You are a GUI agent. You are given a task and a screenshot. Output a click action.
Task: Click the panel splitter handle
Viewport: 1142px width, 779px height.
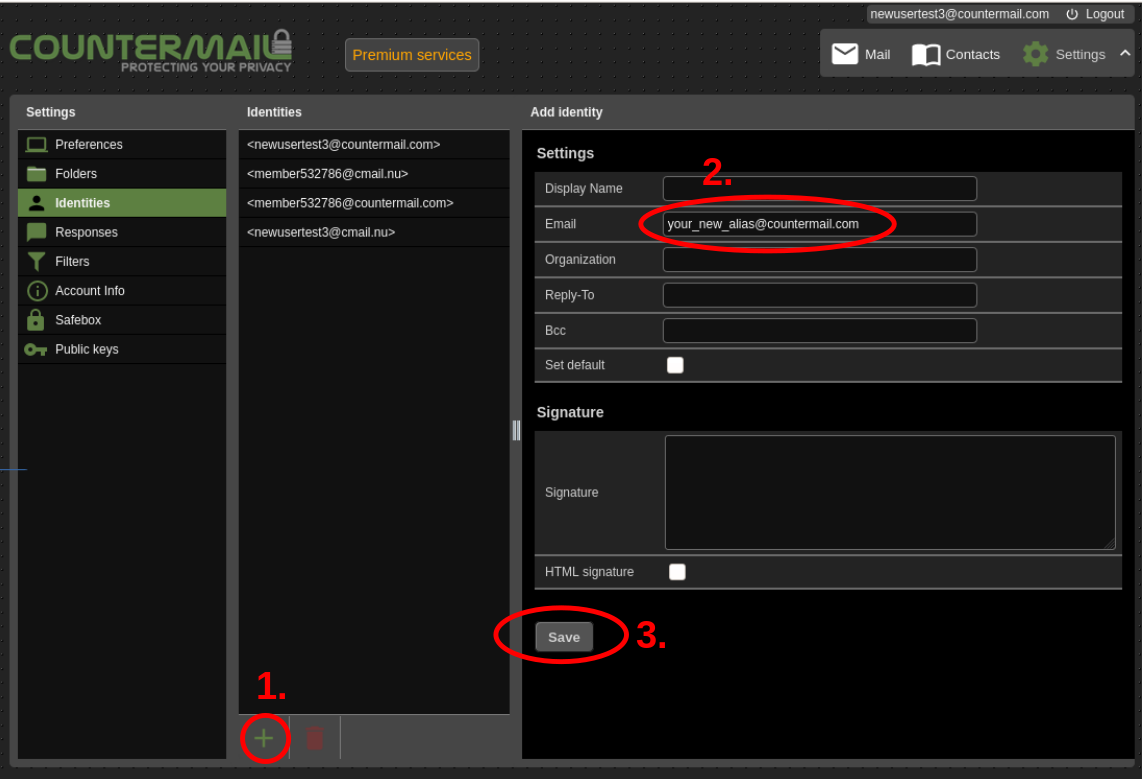516,430
